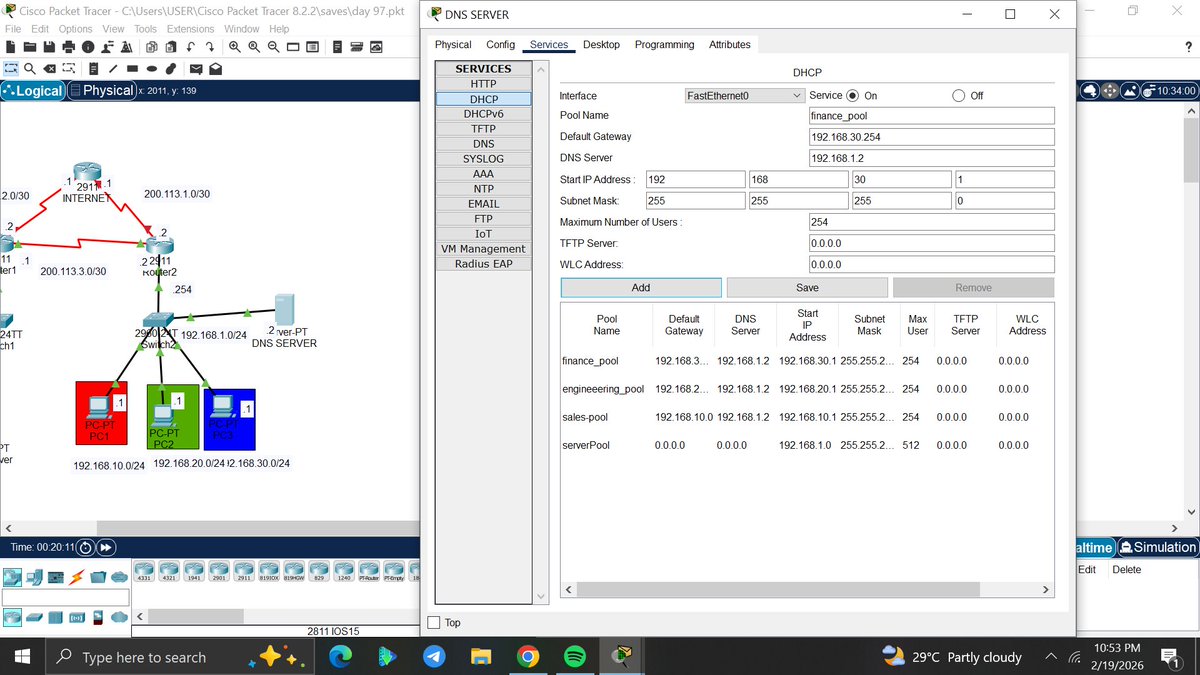Add a Simple PDU with the closed envelope icon
Image resolution: width=1200 pixels, height=675 pixels.
(196, 69)
